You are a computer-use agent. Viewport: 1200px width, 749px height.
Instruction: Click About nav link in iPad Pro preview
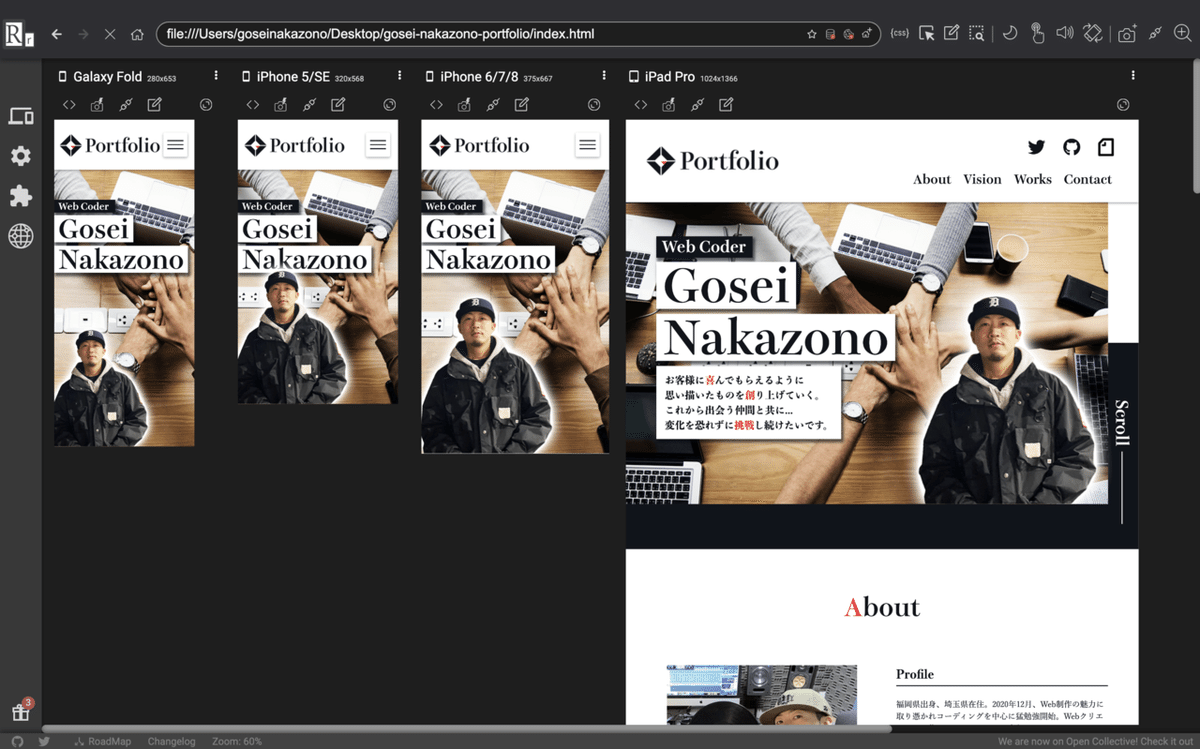(x=932, y=179)
